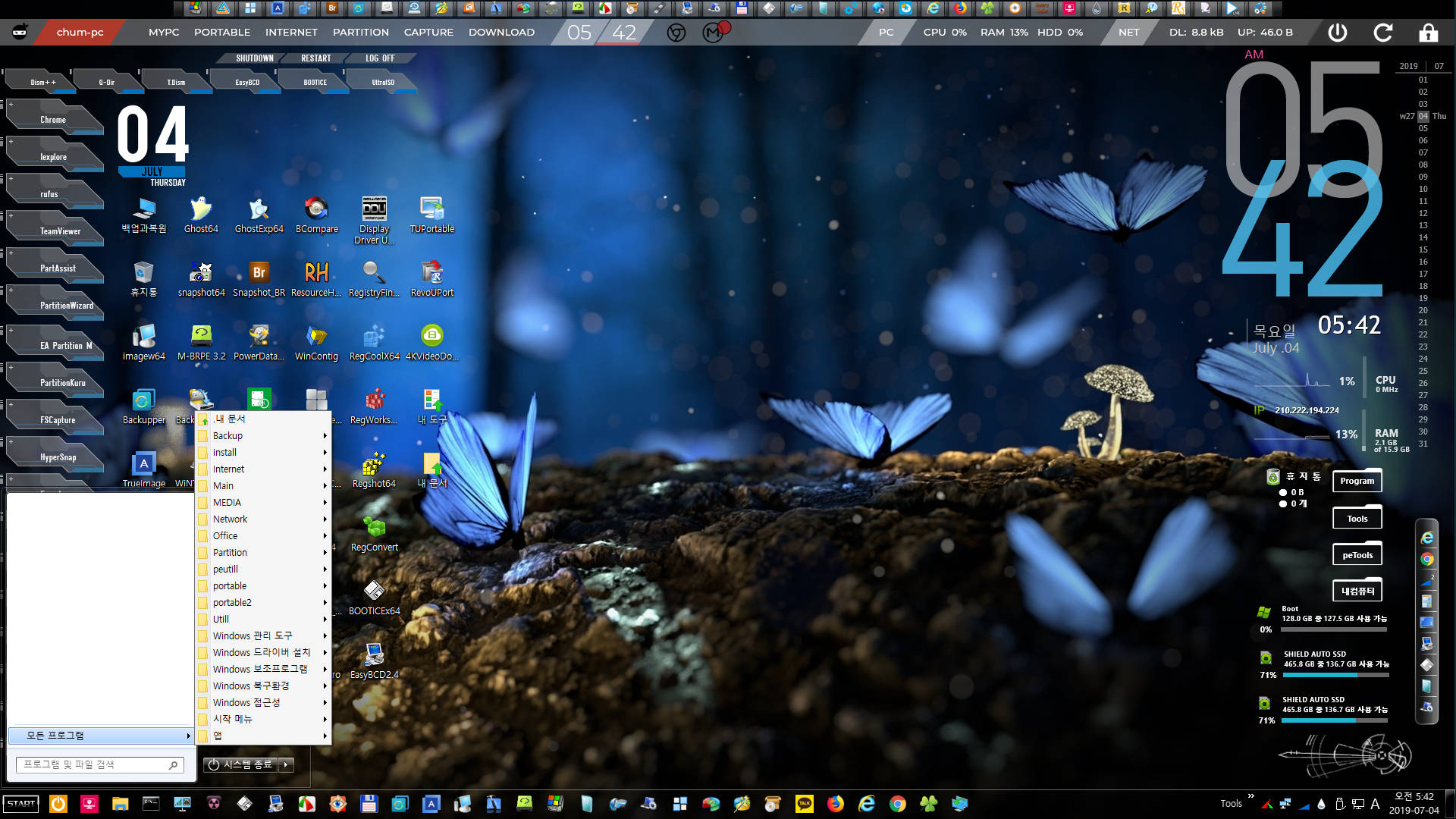The height and width of the screenshot is (819, 1456).
Task: Launch the TUPortable desktop icon
Action: pyautogui.click(x=431, y=215)
